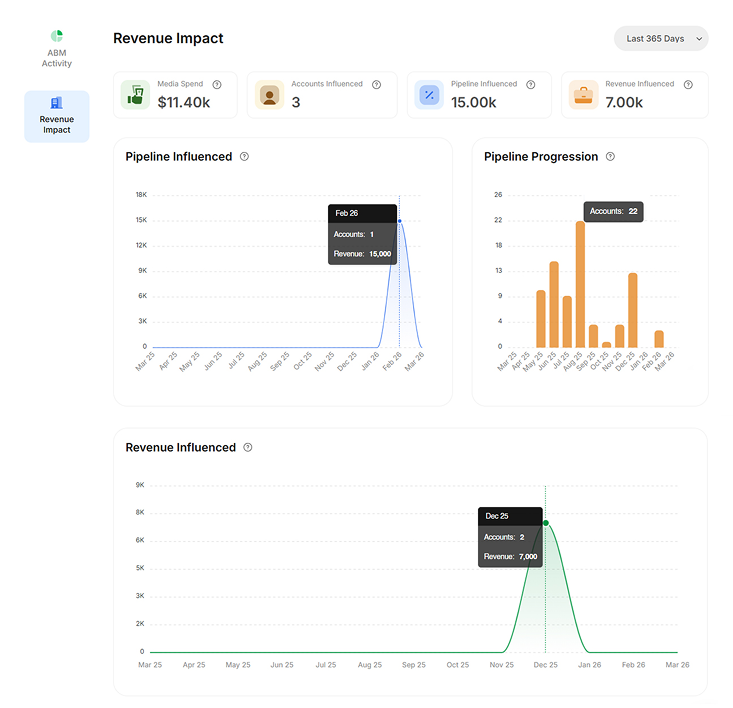The width and height of the screenshot is (733, 708).
Task: Select the Revenue Impact sidebar tab
Action: click(x=57, y=116)
